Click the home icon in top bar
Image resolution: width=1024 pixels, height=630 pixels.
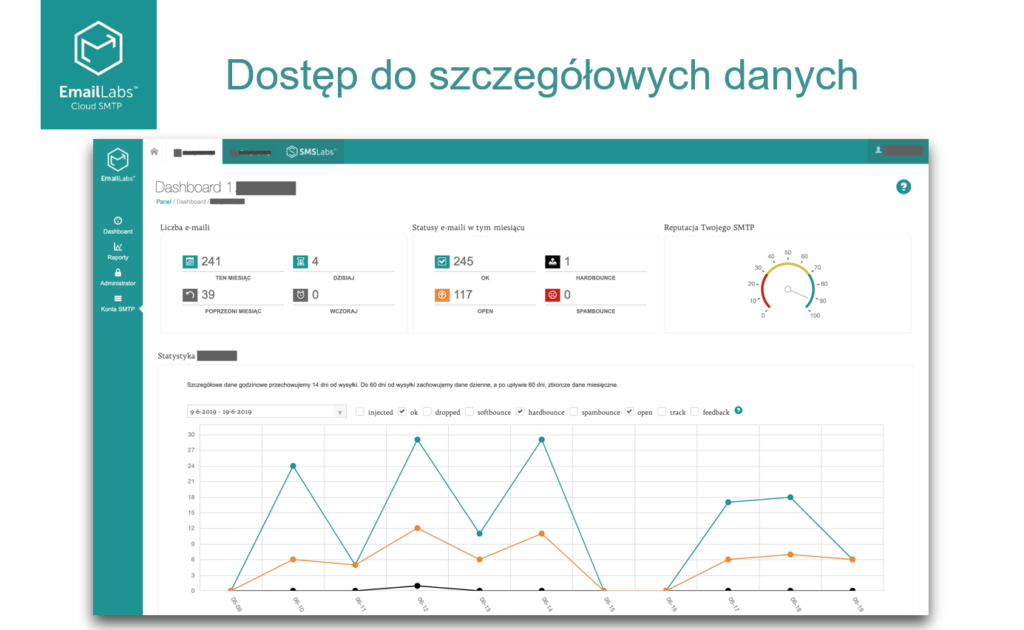click(154, 152)
